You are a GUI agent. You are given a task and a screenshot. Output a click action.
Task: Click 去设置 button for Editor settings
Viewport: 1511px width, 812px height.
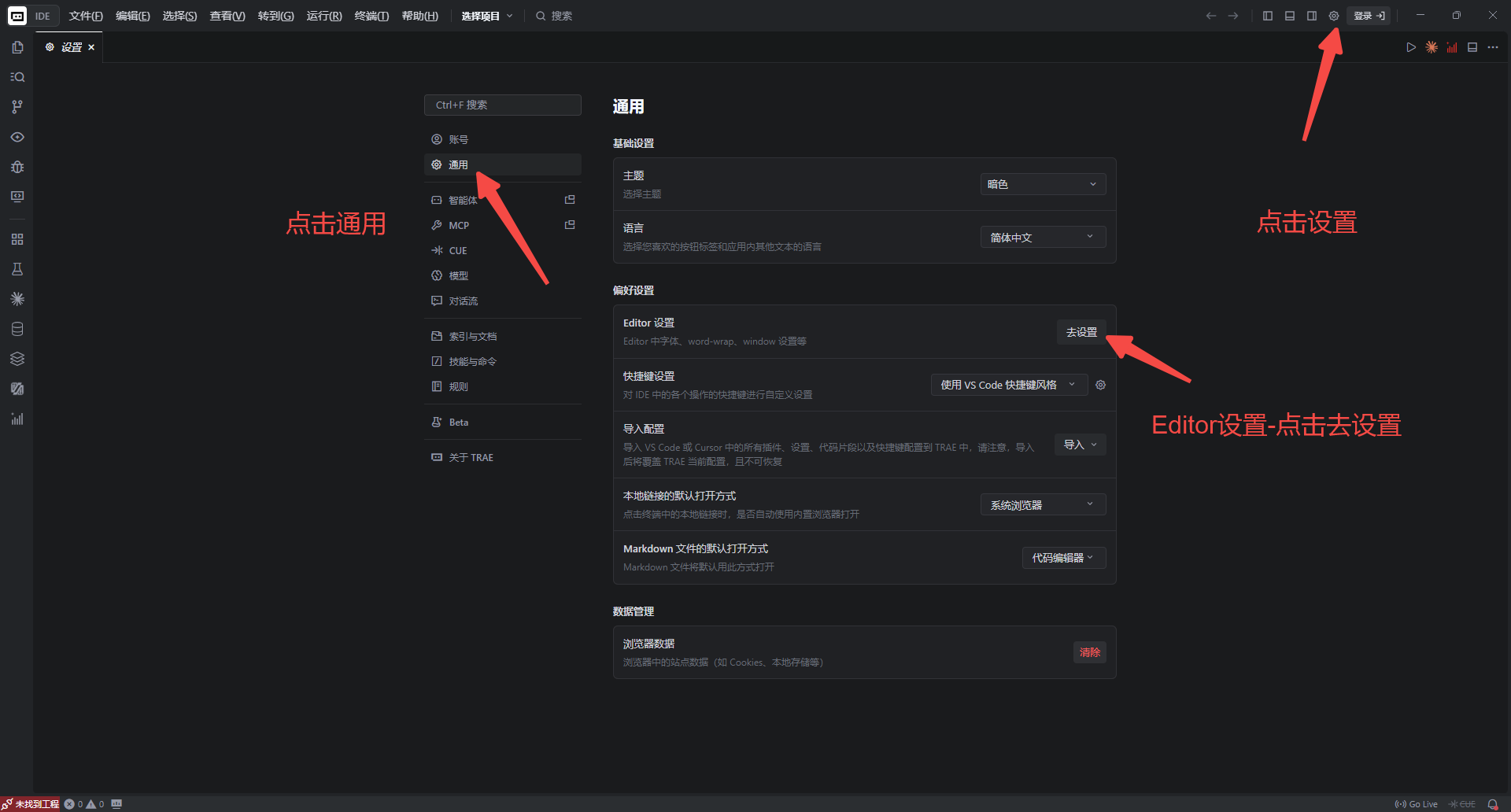click(x=1081, y=332)
